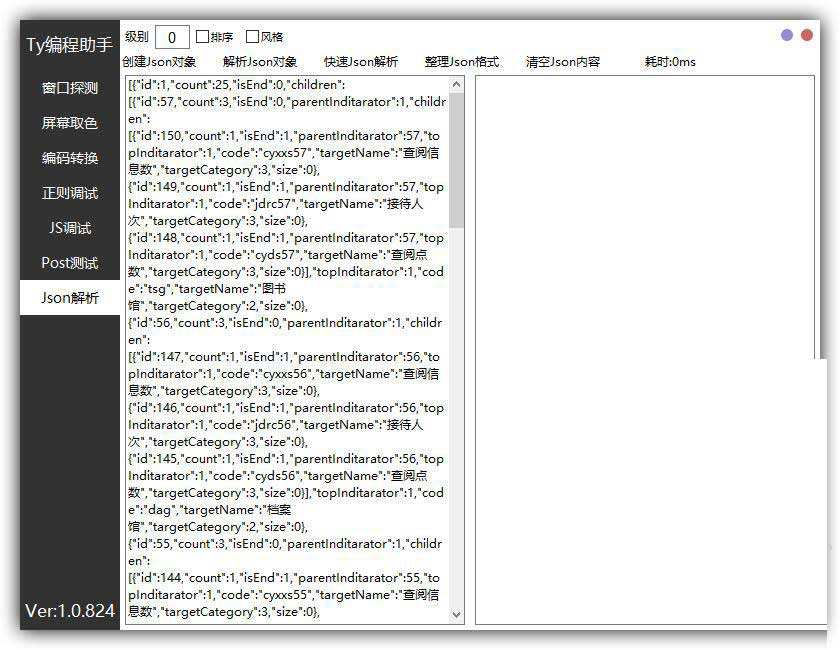Click JSON line starting with "id":56

[285, 323]
